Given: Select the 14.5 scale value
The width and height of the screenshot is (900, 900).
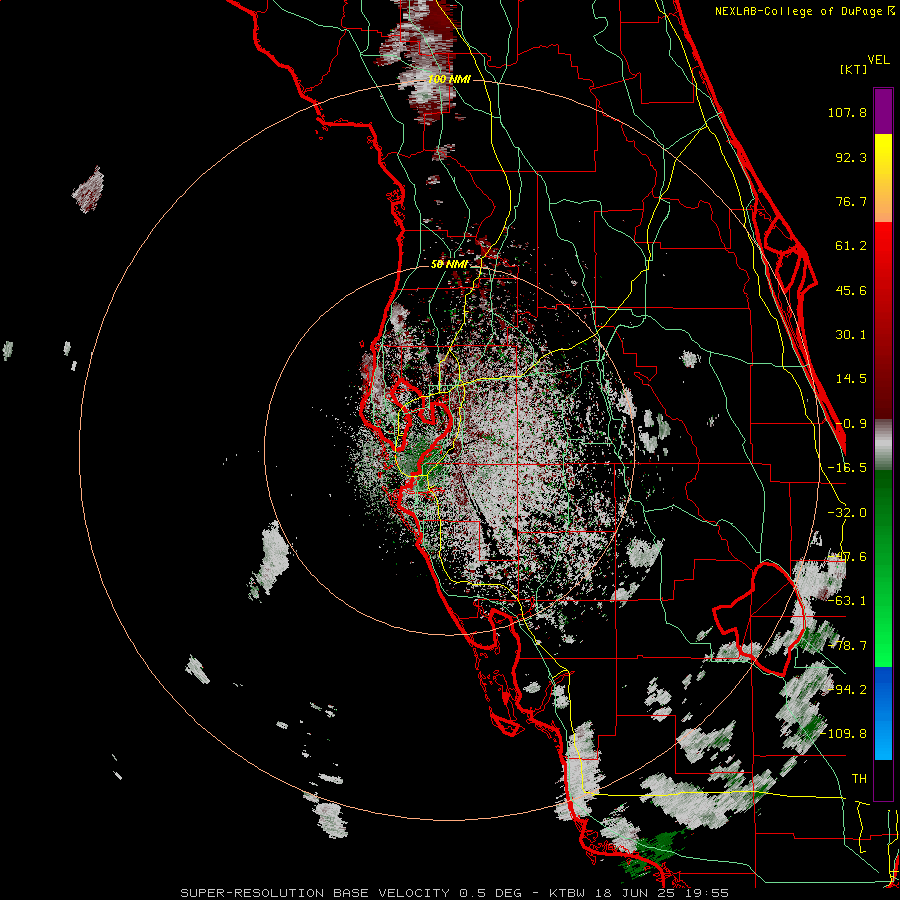Looking at the screenshot, I should tap(851, 379).
